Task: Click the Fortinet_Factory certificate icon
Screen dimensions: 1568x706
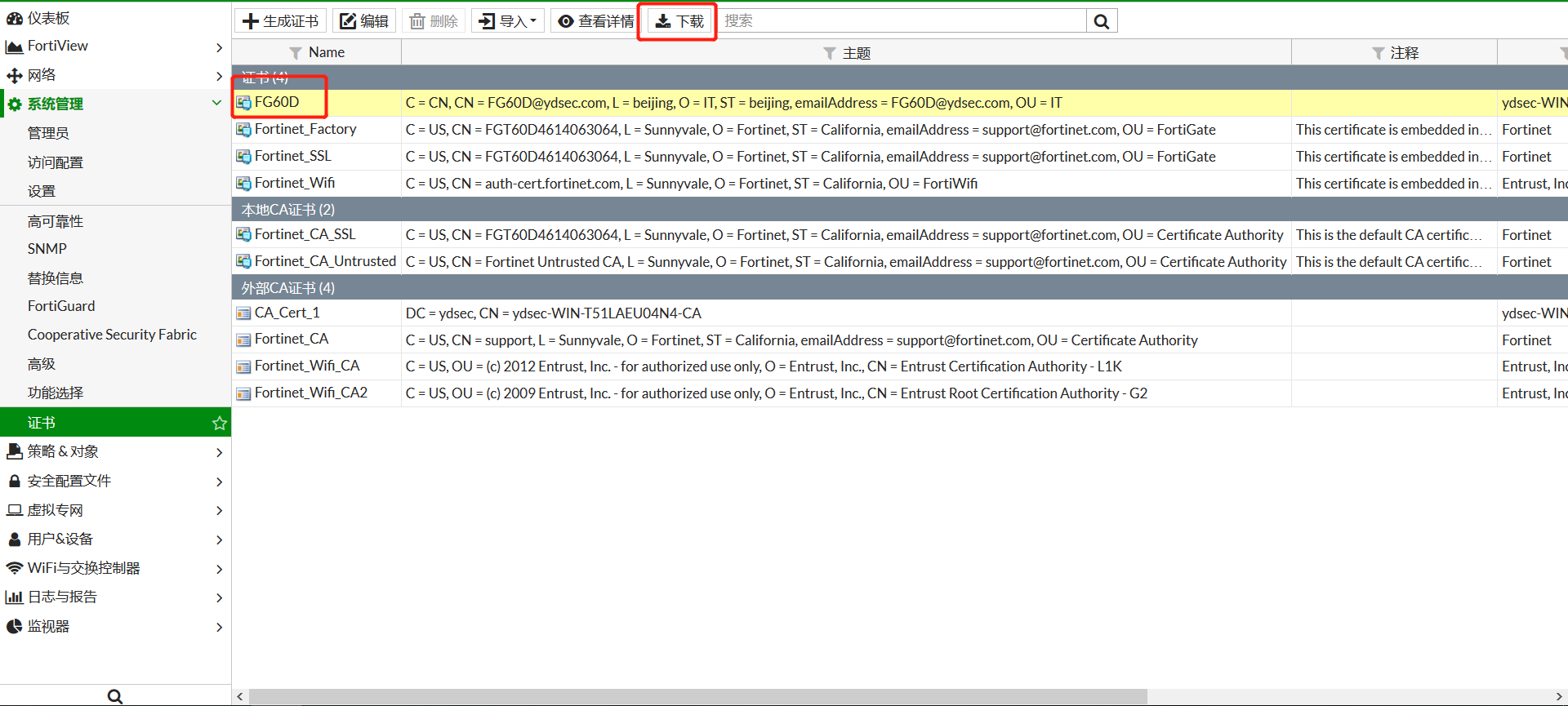Action: 243,130
